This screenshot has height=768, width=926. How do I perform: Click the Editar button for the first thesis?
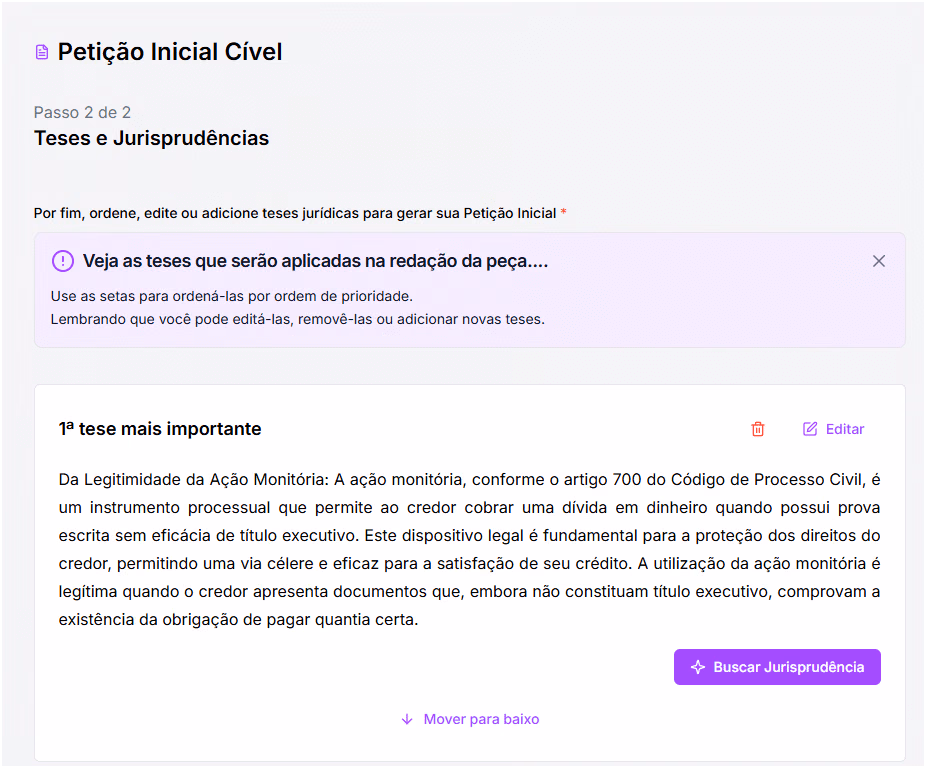[x=833, y=429]
